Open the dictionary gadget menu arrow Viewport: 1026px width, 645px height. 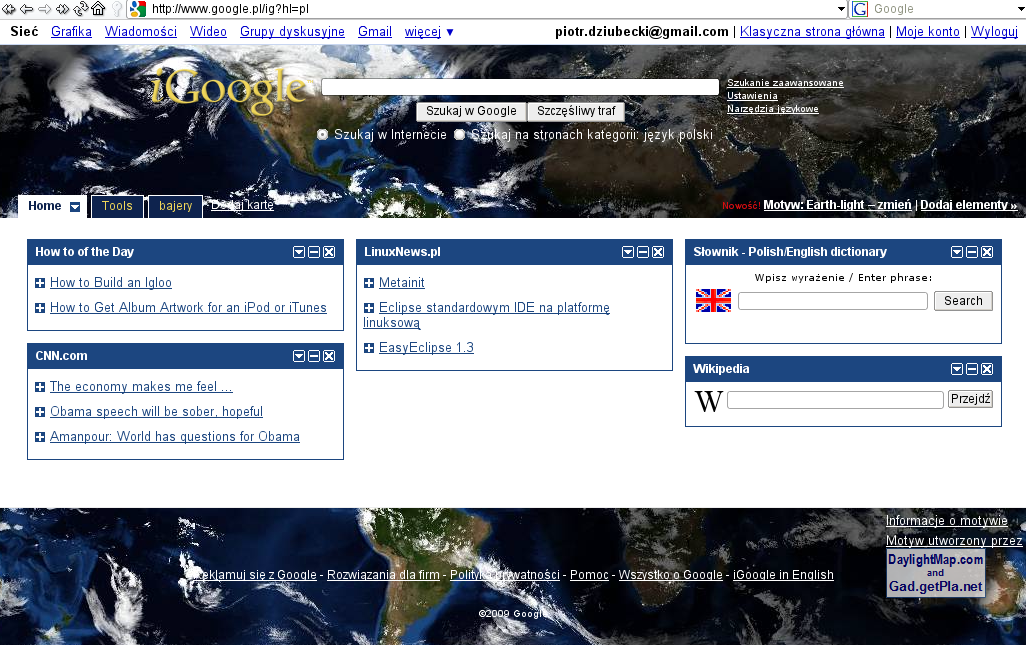tap(957, 252)
